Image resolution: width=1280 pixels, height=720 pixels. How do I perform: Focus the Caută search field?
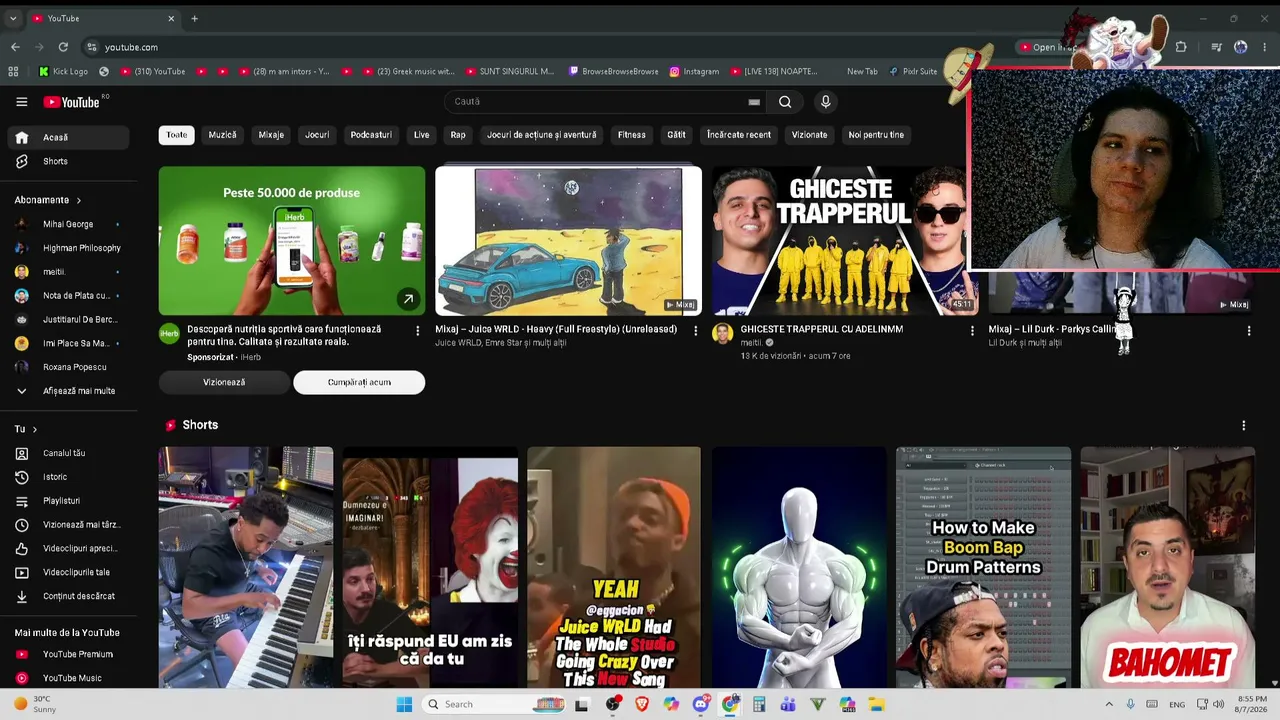(x=598, y=101)
